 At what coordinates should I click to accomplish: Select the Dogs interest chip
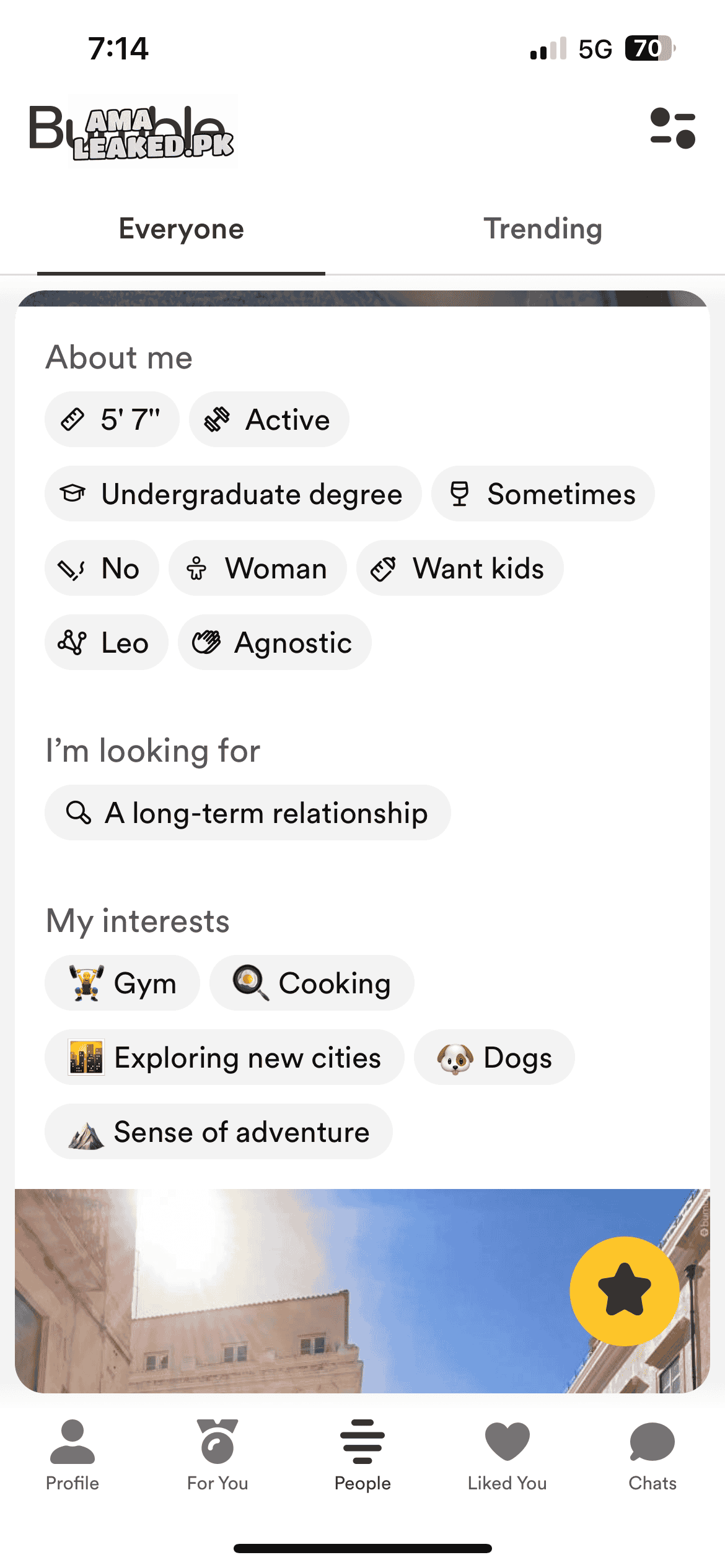tap(494, 1057)
